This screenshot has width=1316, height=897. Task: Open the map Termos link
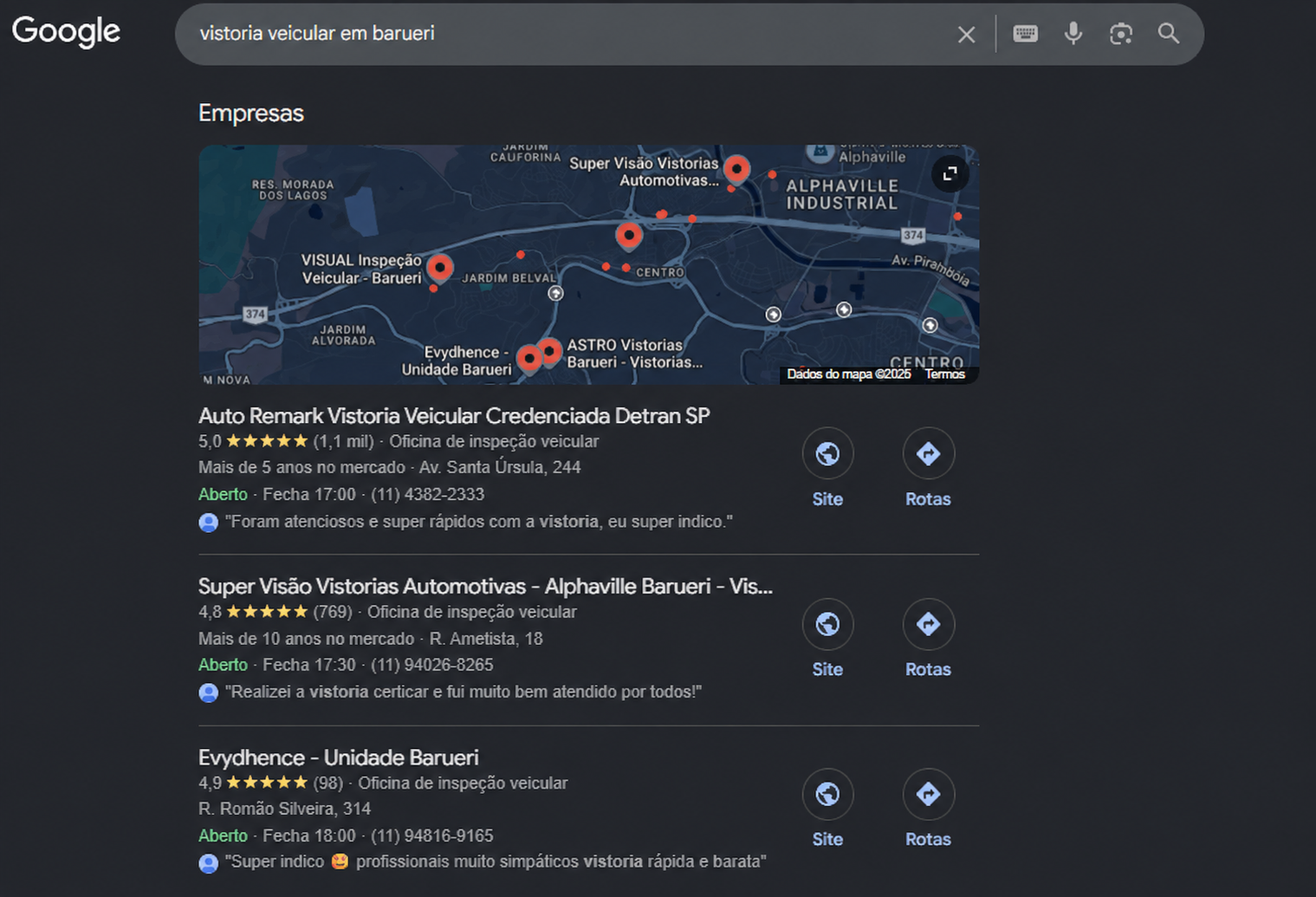coord(944,374)
